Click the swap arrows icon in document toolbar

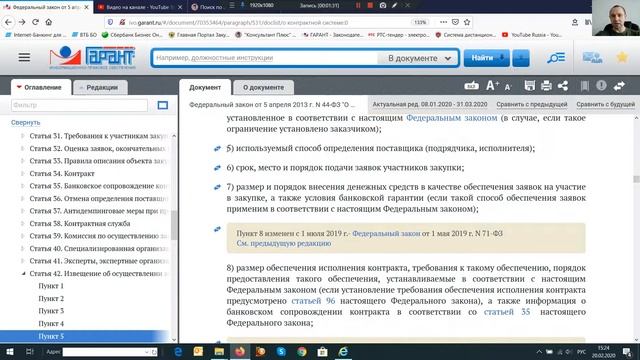(x=619, y=86)
